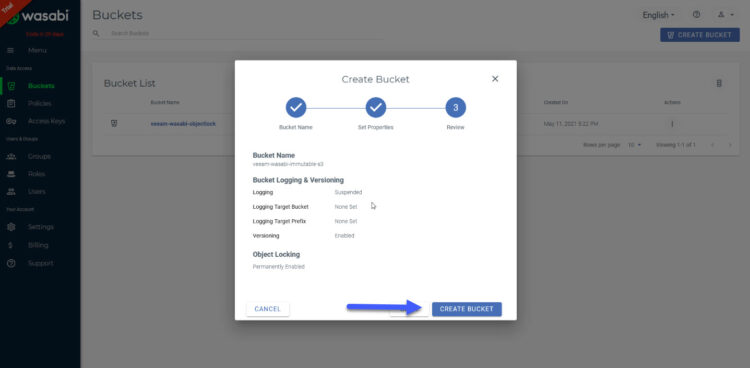The width and height of the screenshot is (750, 368).
Task: Cancel the Create Bucket dialog
Action: click(x=267, y=309)
